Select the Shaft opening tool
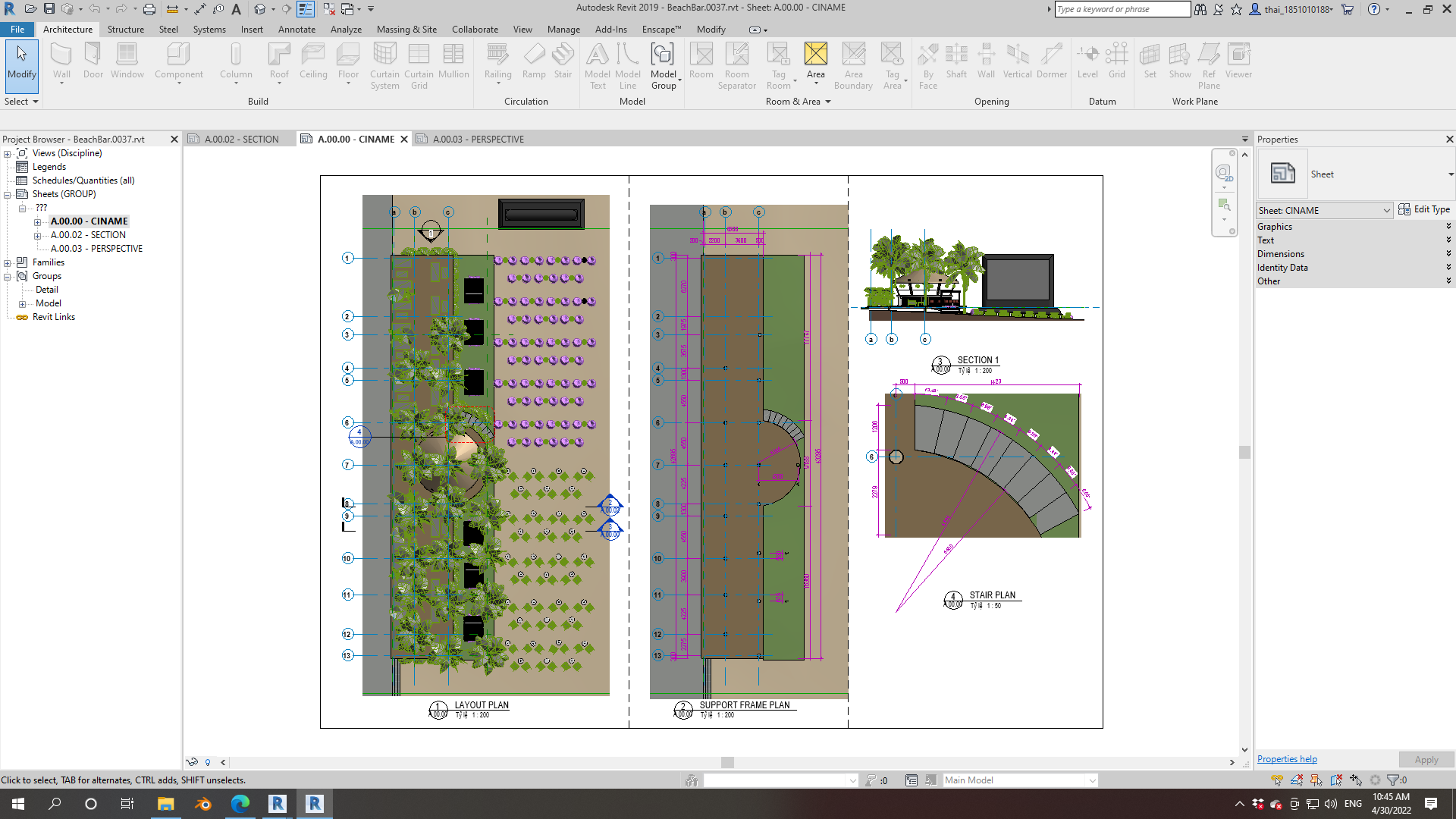Image resolution: width=1456 pixels, height=819 pixels. (956, 61)
